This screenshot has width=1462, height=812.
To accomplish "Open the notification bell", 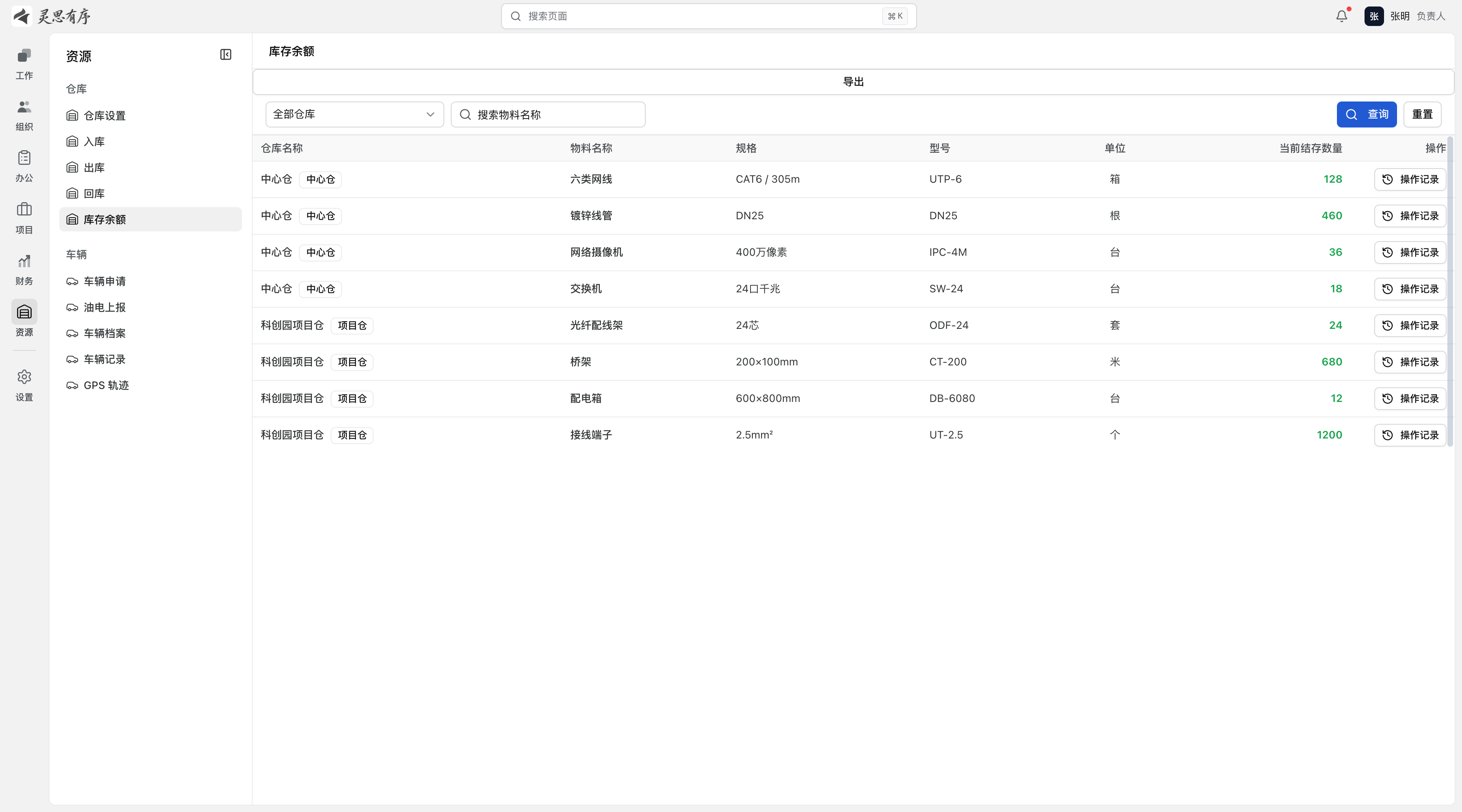I will tap(1342, 16).
